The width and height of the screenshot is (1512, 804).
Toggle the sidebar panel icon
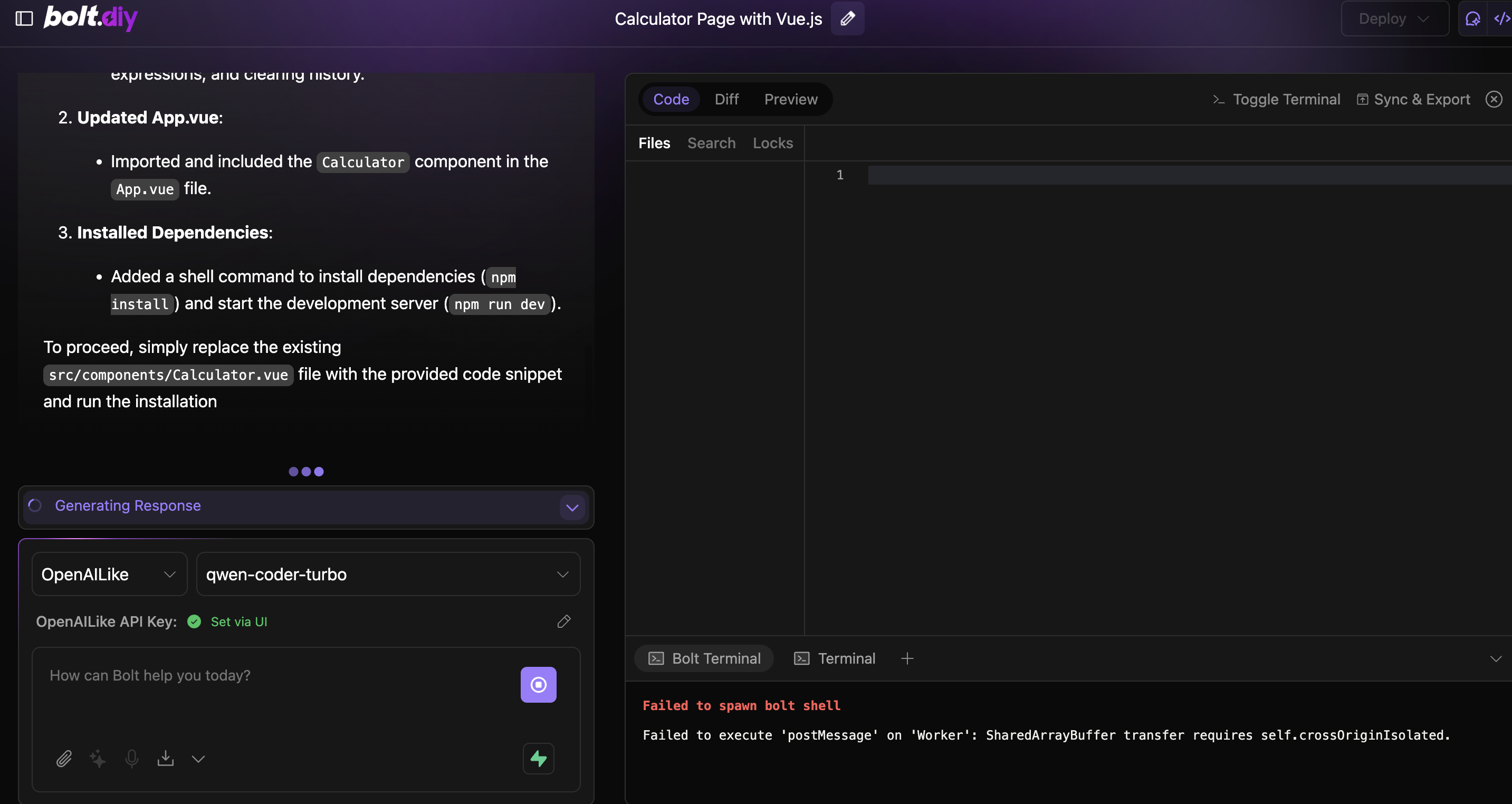24,19
